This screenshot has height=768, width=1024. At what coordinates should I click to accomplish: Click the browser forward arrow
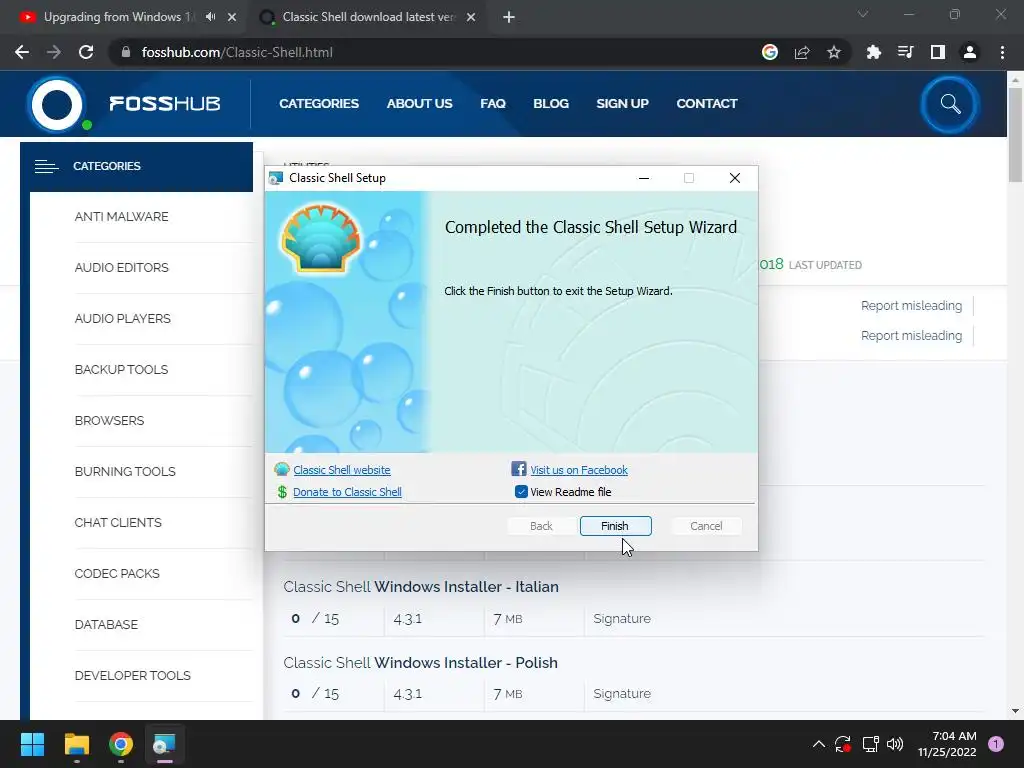click(54, 52)
